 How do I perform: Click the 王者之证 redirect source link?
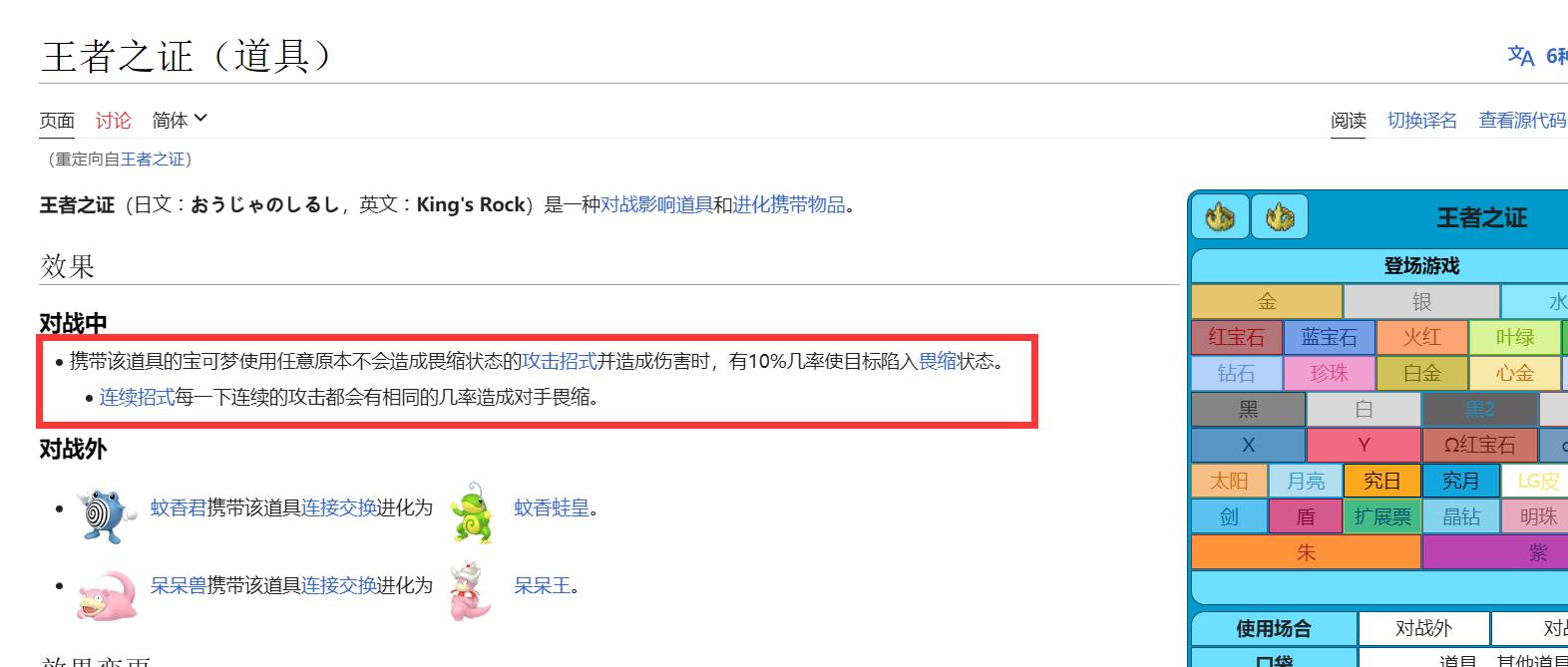tap(153, 159)
